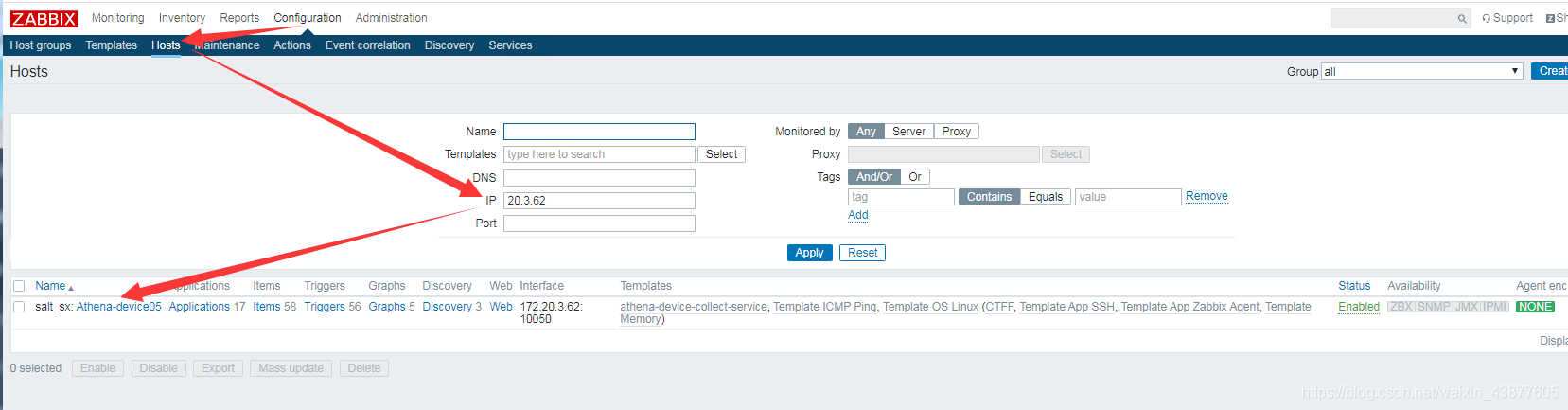
Task: Open Template ICMP Ping link
Action: (x=825, y=307)
